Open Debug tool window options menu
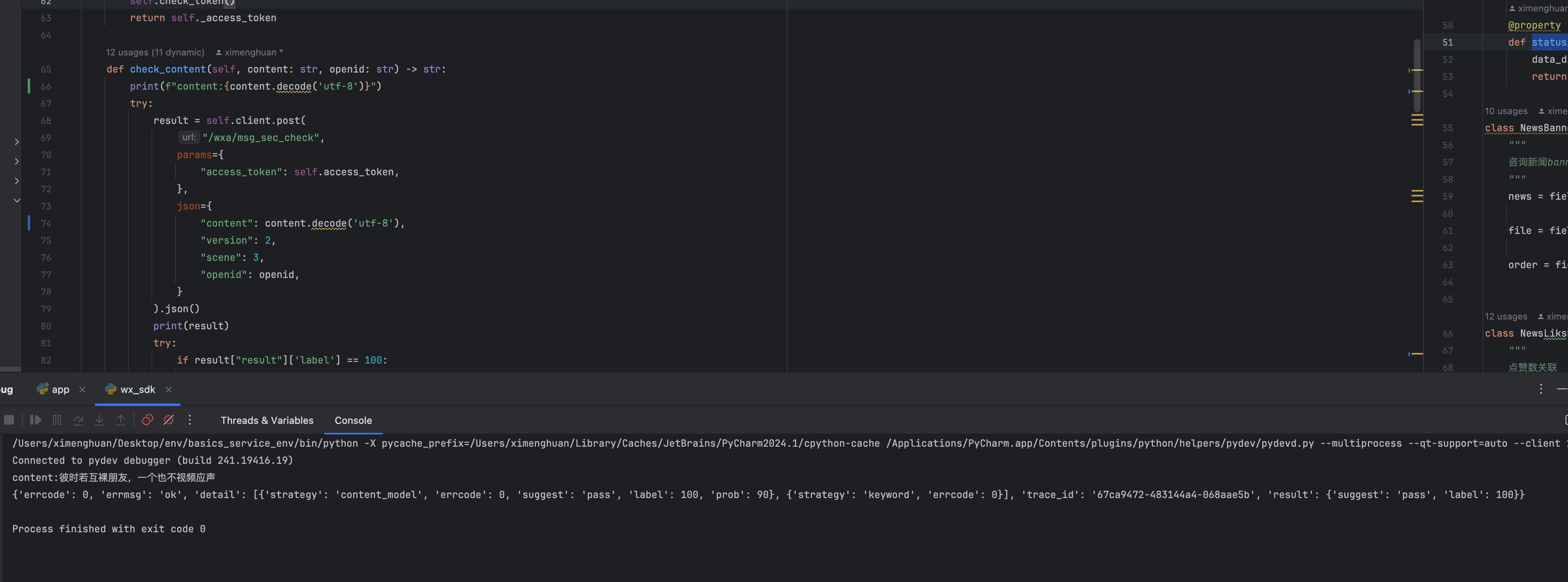The width and height of the screenshot is (1568, 582). [x=1541, y=389]
